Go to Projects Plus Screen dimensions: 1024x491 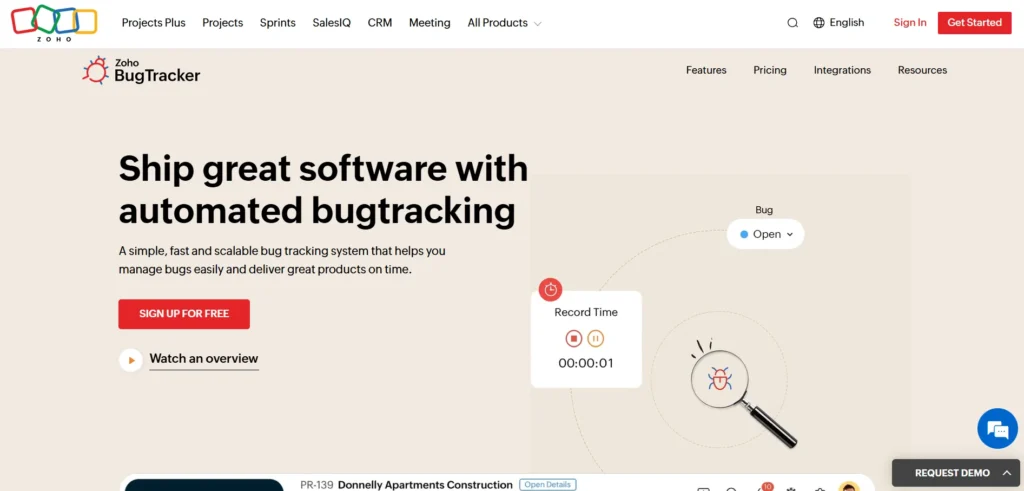(x=153, y=23)
